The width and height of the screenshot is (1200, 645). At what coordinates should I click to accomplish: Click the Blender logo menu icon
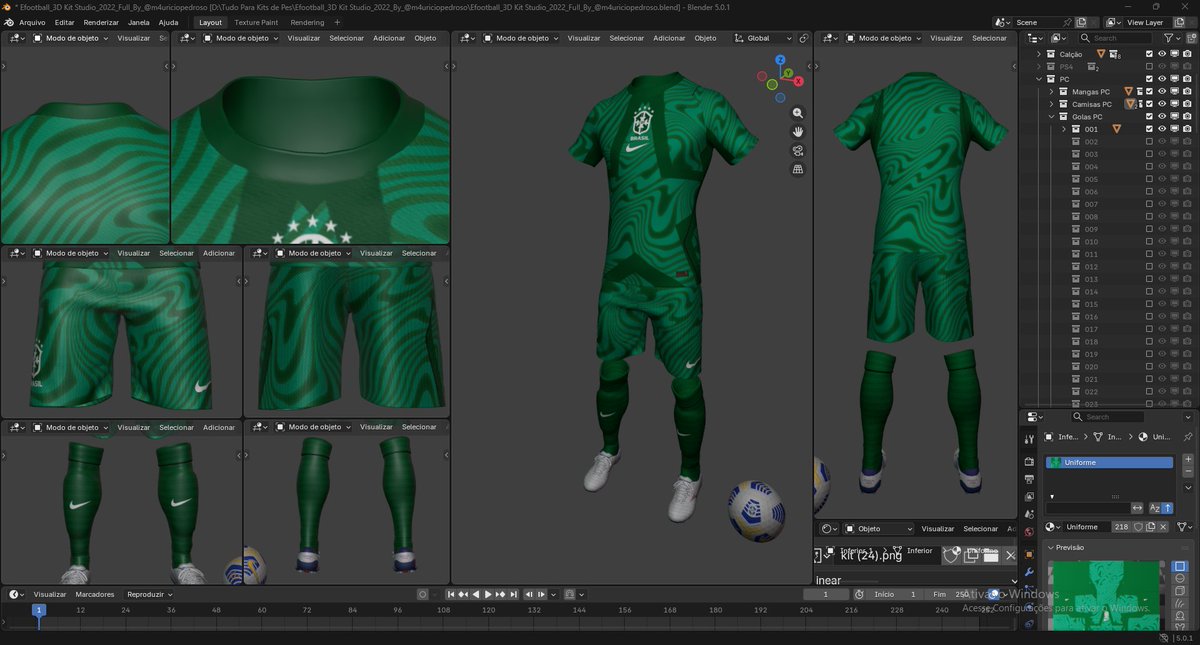[x=8, y=22]
